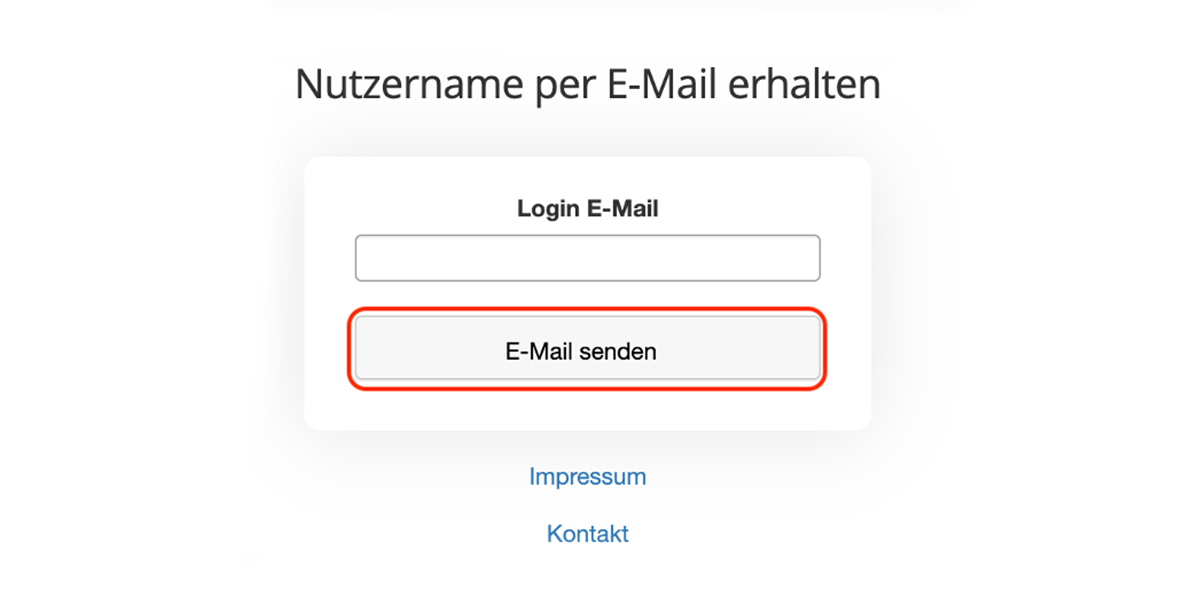Viewport: 1200px width, 600px height.
Task: Go to the Kontakt page
Action: [587, 534]
